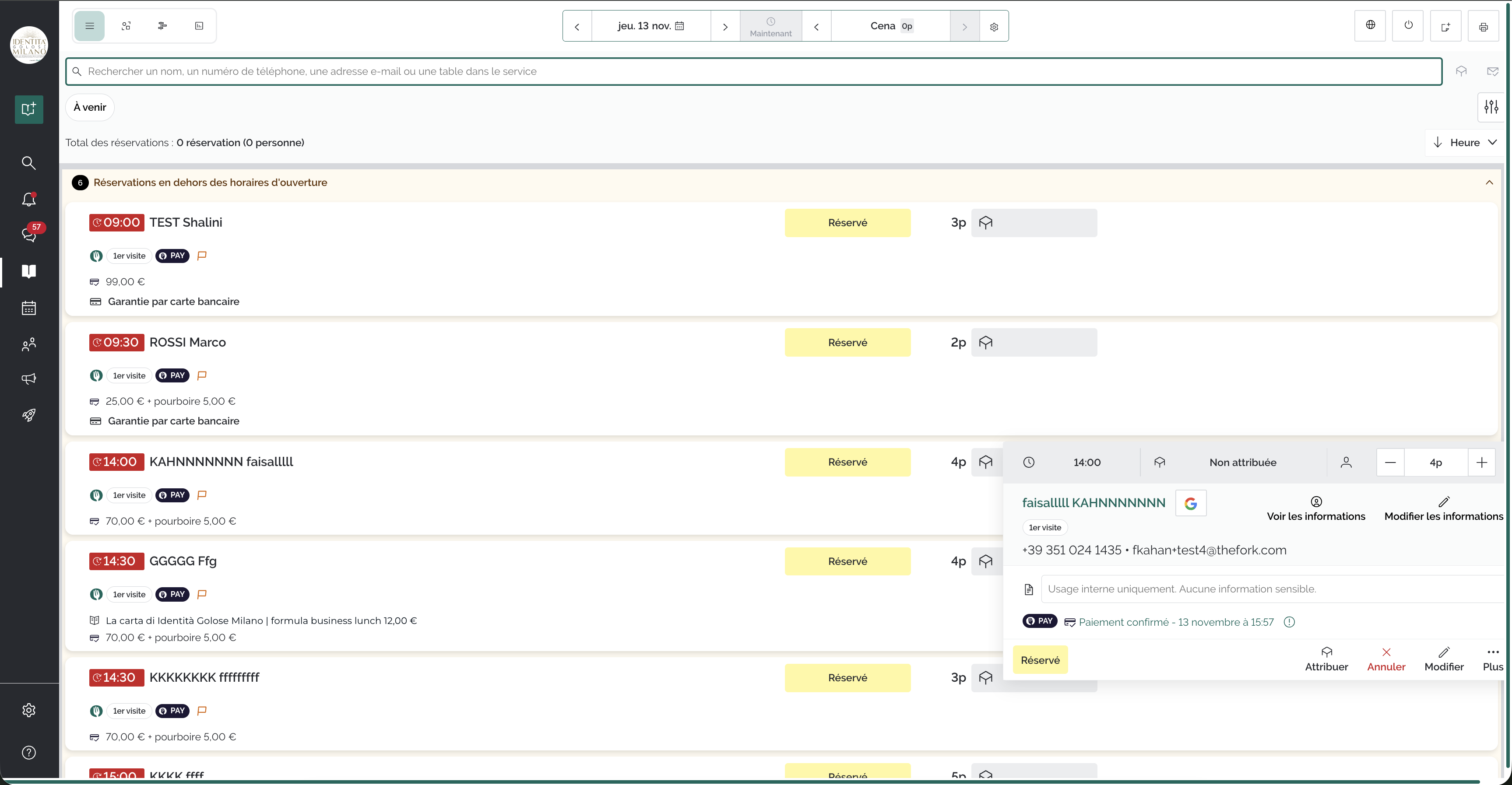Image resolution: width=1512 pixels, height=785 pixels.
Task: Activate the Maintenant time toggle
Action: coord(770,26)
